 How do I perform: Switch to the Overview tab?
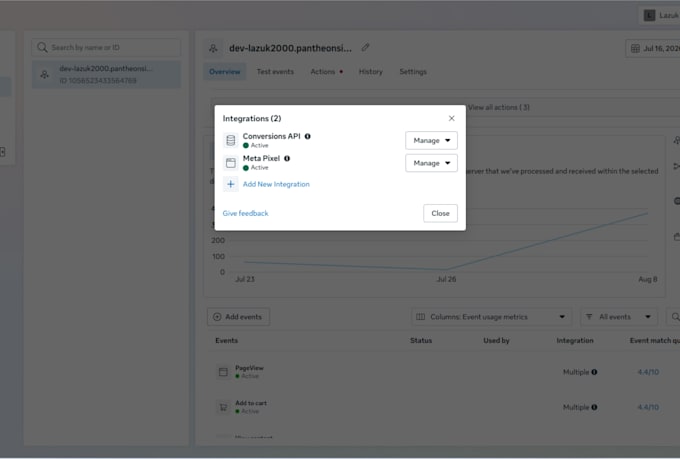click(x=225, y=72)
